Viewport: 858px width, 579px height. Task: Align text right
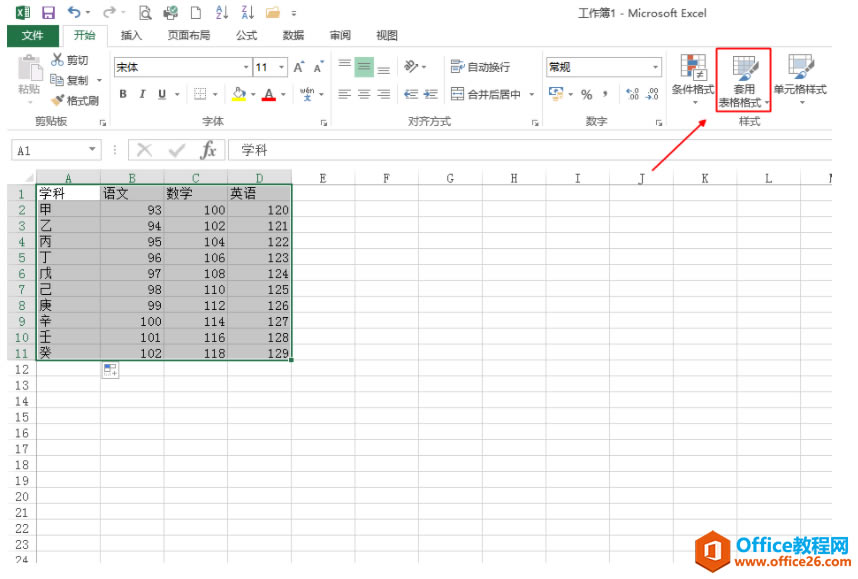pyautogui.click(x=384, y=94)
